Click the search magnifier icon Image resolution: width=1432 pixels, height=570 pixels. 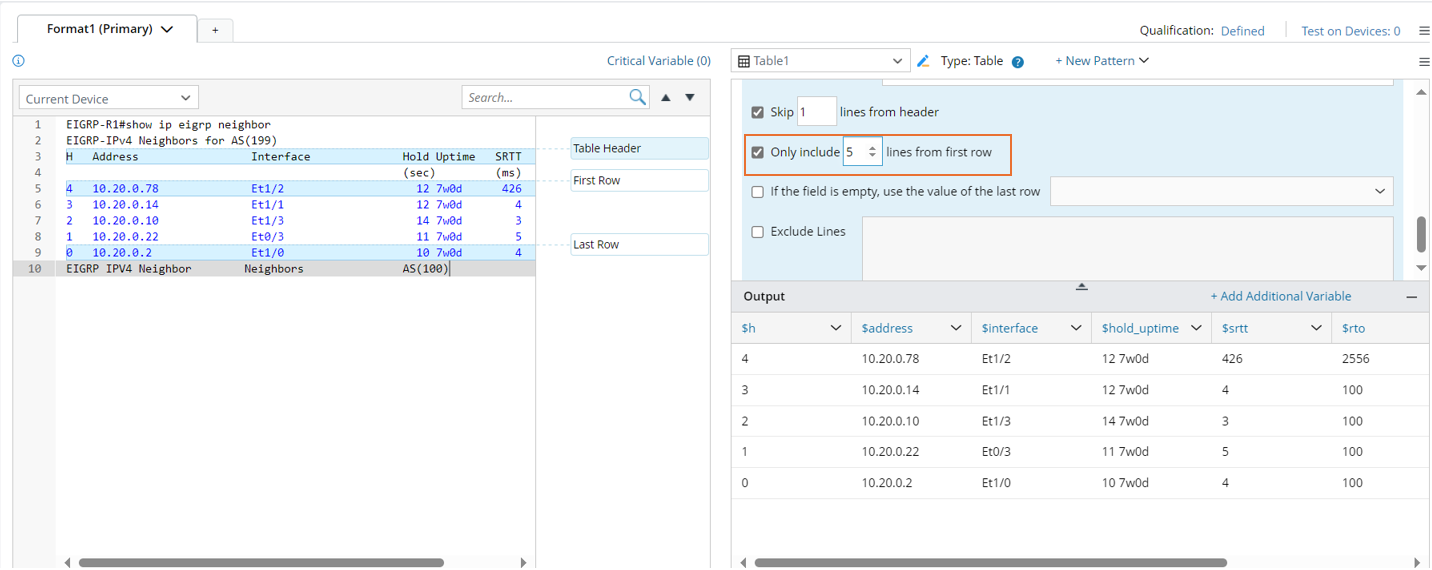coord(637,97)
